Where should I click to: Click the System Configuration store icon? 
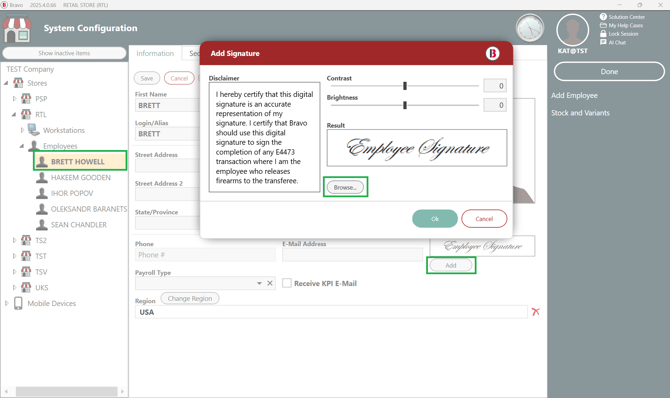(17, 29)
